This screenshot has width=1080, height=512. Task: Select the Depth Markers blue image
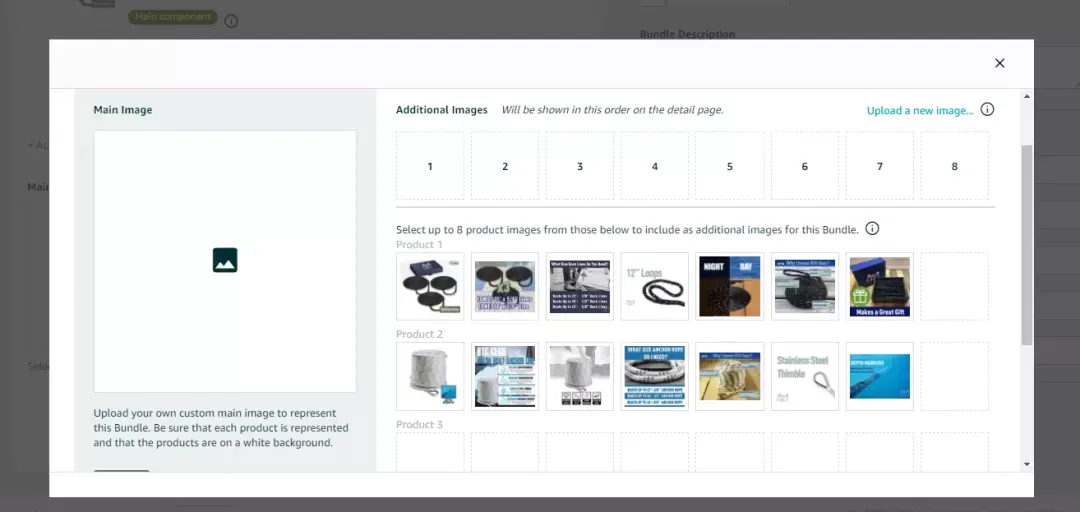coord(880,376)
